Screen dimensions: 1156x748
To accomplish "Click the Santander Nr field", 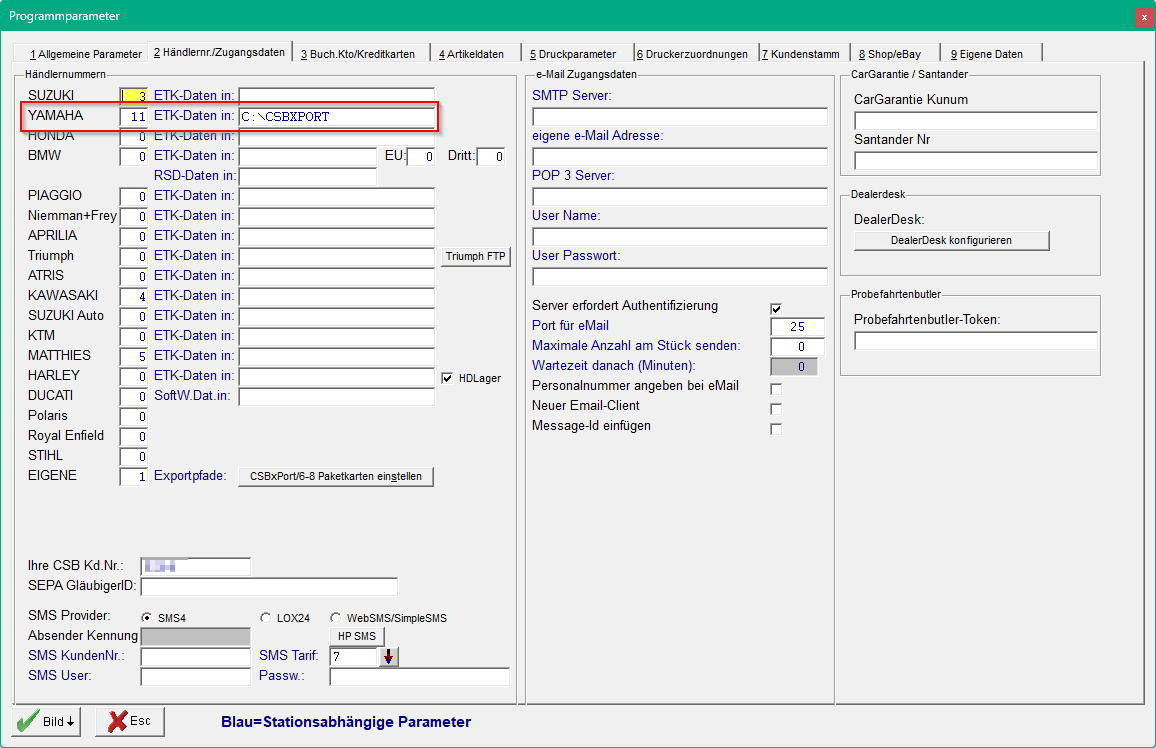I will tap(975, 160).
